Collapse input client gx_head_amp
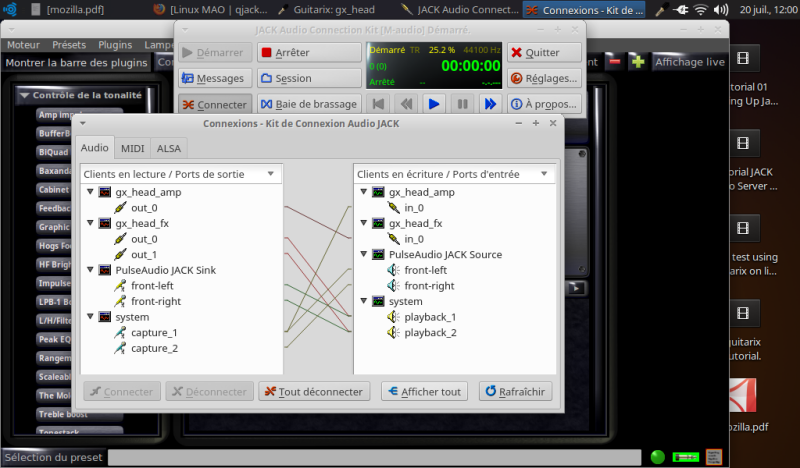 point(364,192)
